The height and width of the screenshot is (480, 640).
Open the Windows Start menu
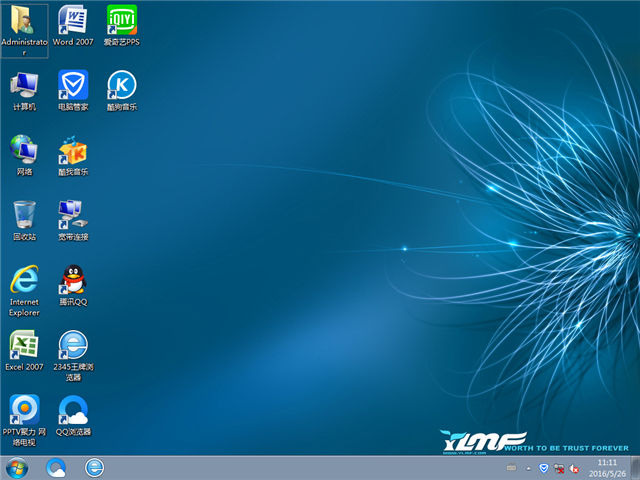click(x=17, y=467)
